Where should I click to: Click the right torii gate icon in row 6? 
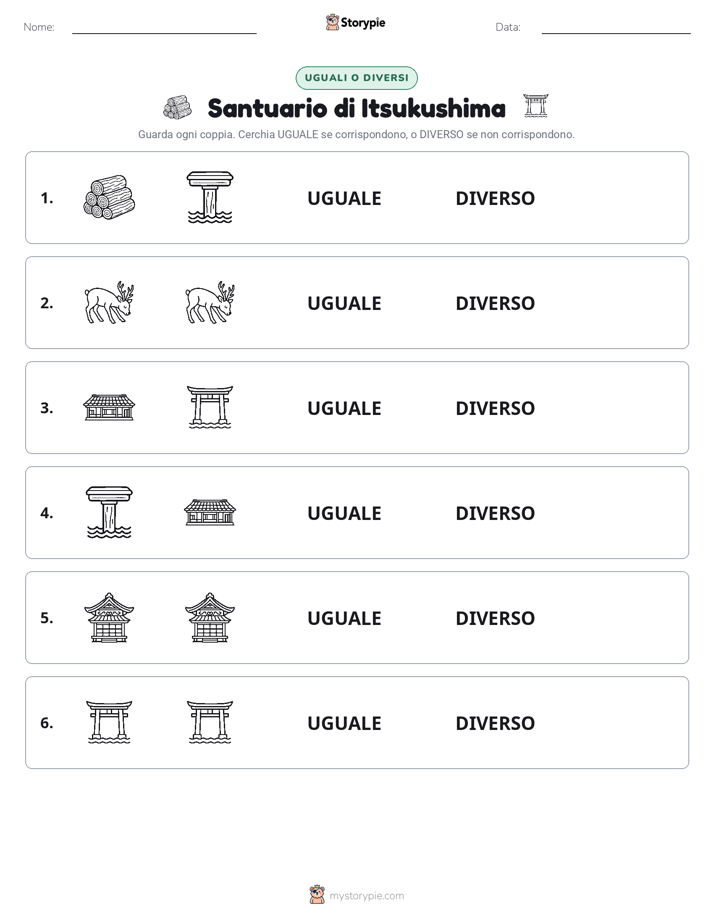click(210, 722)
